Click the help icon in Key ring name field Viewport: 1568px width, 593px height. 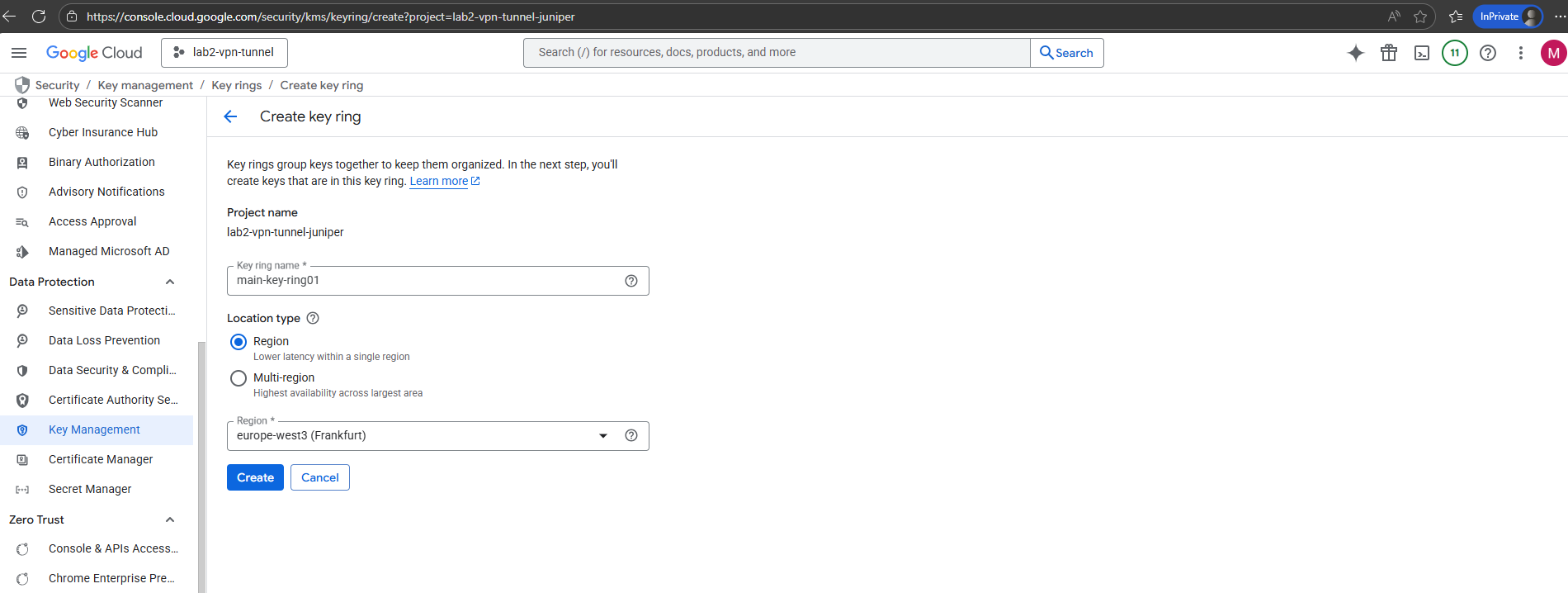click(631, 281)
